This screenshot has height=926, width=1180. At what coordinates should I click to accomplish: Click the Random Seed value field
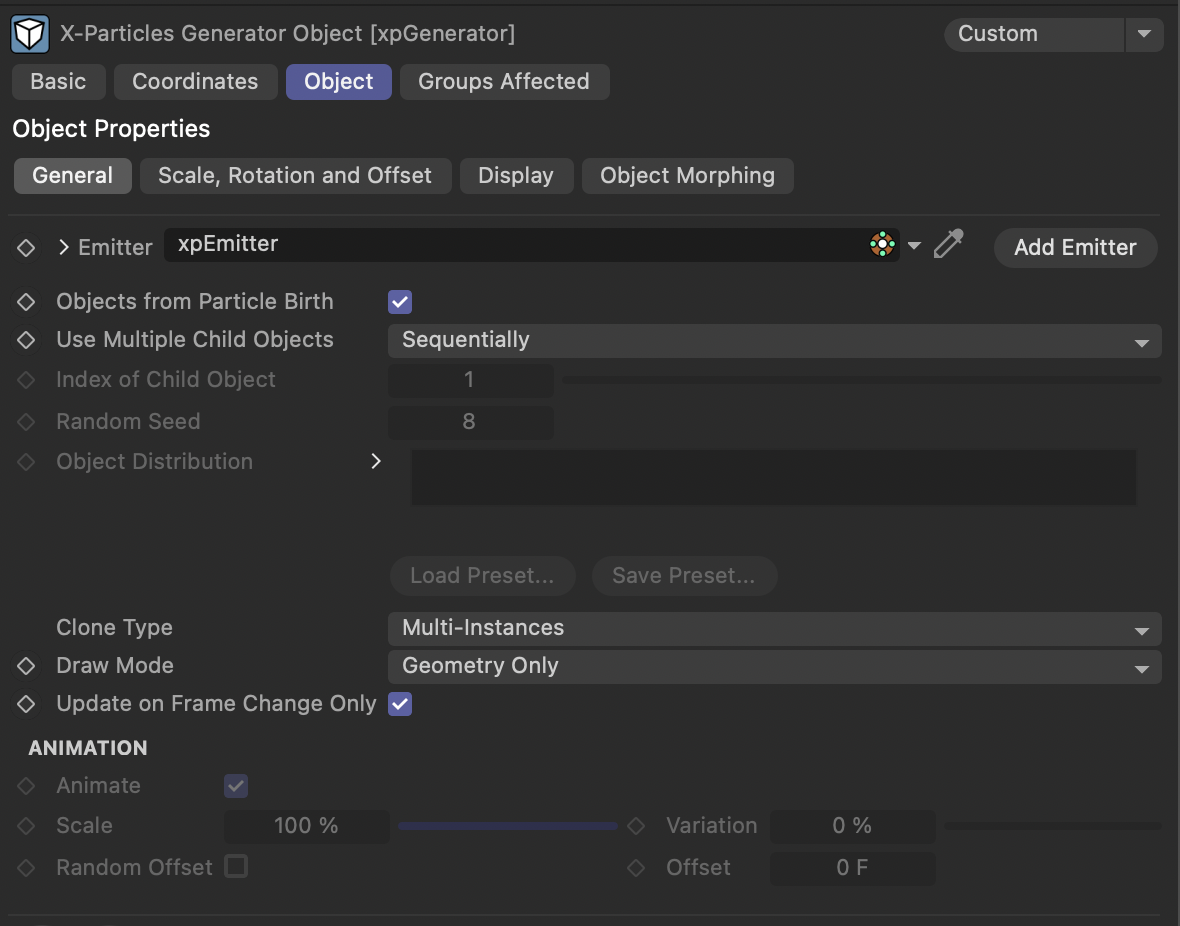(470, 422)
